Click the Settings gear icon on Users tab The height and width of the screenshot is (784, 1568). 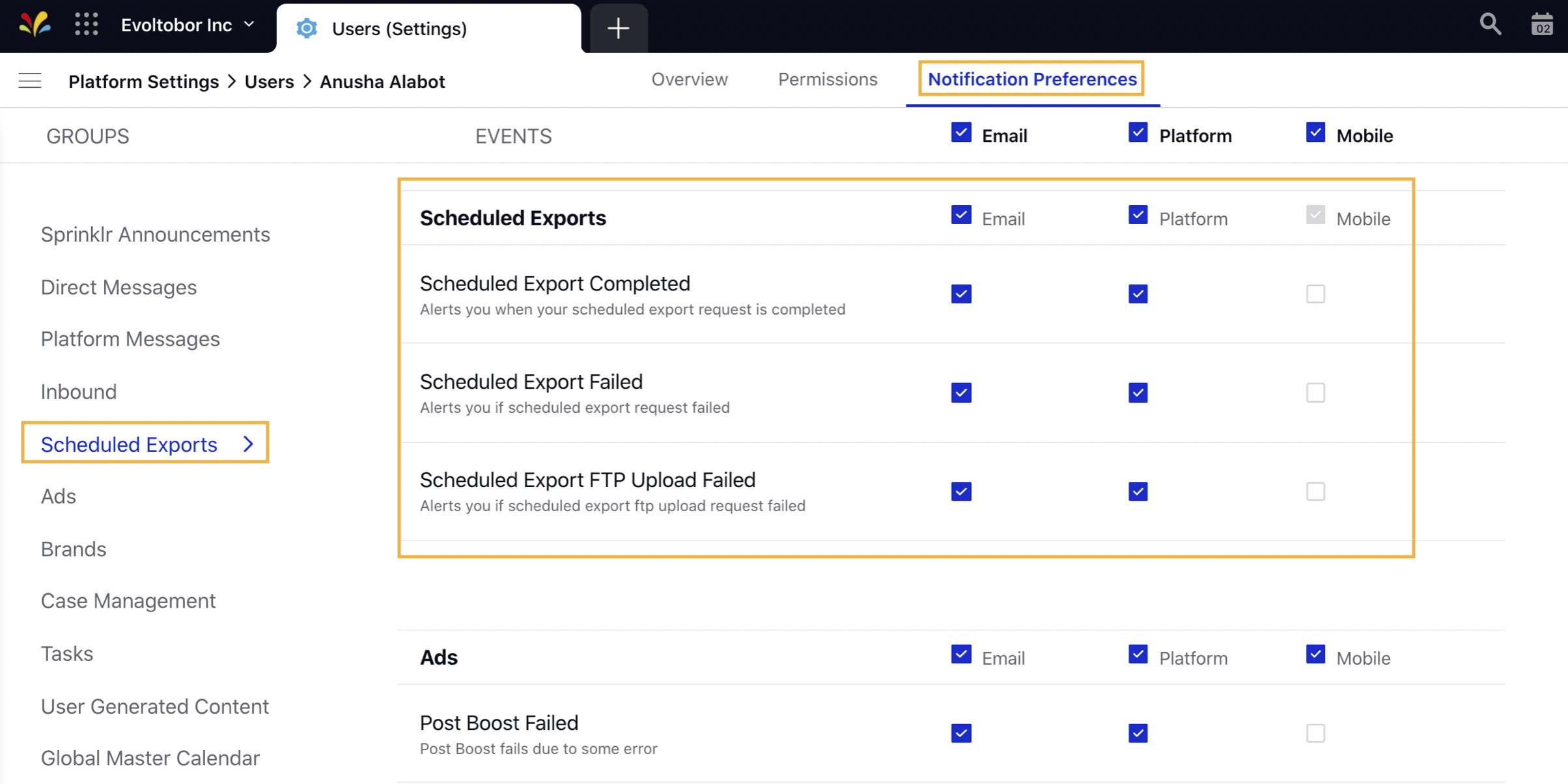[x=308, y=28]
